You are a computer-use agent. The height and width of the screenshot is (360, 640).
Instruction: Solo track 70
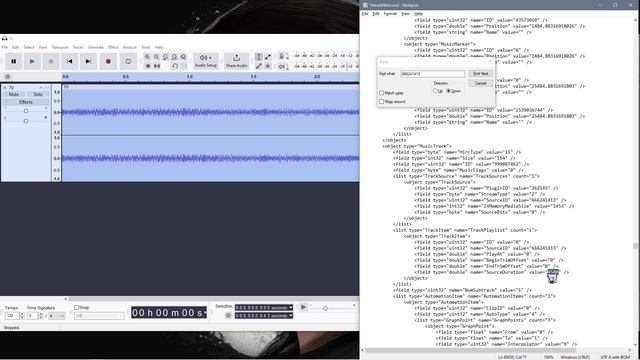click(38, 94)
